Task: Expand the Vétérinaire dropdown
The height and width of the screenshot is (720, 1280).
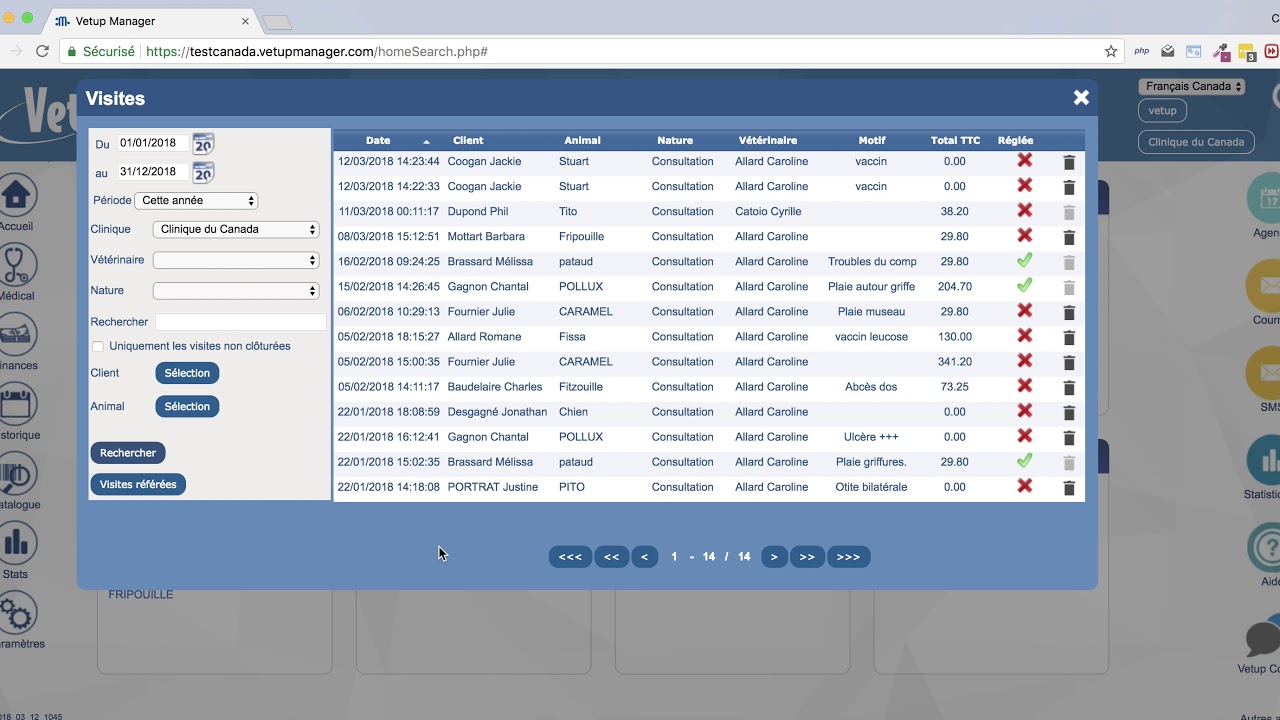Action: point(235,260)
